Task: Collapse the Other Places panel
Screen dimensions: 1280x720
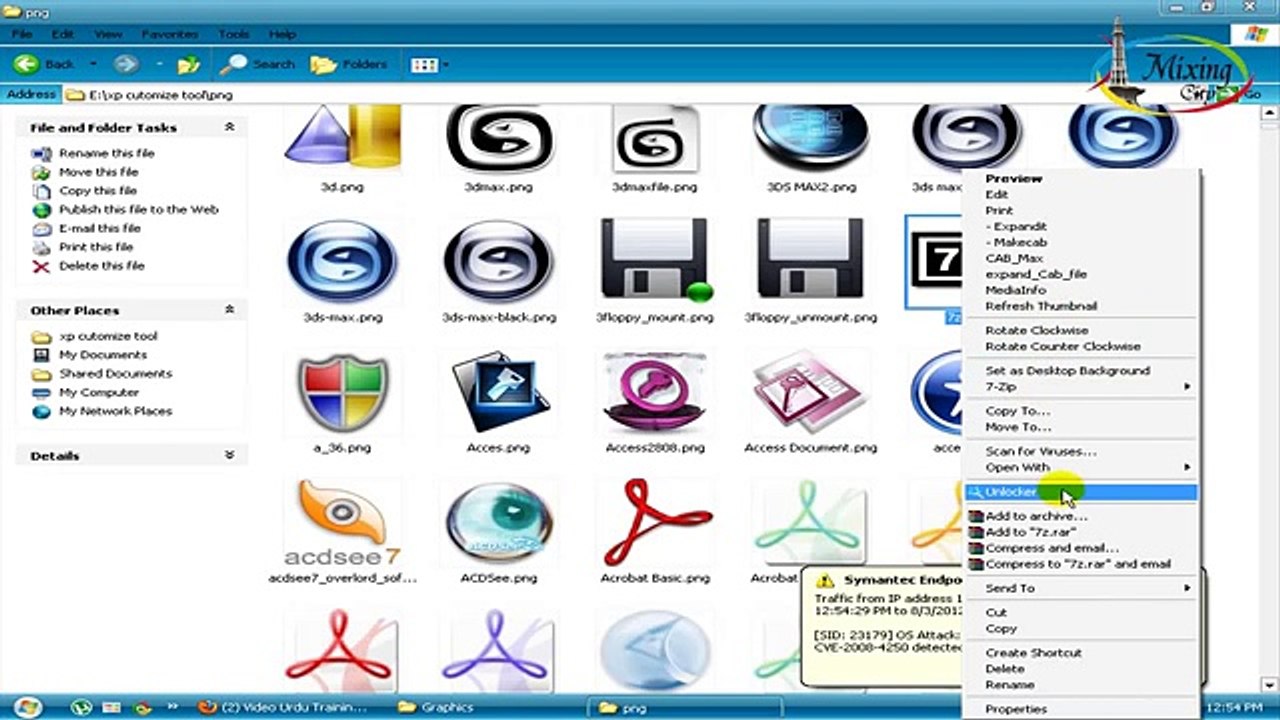Action: 229,310
